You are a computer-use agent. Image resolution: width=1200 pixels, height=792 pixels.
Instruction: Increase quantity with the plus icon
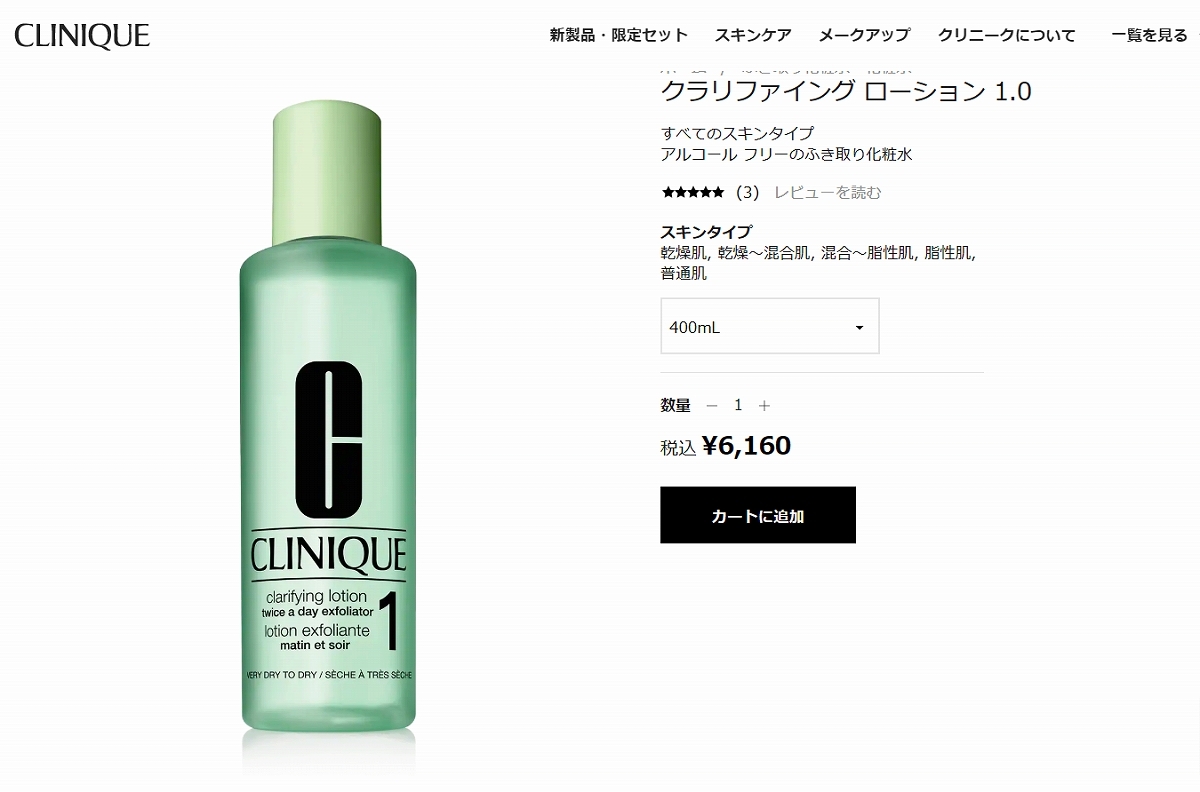[x=764, y=405]
